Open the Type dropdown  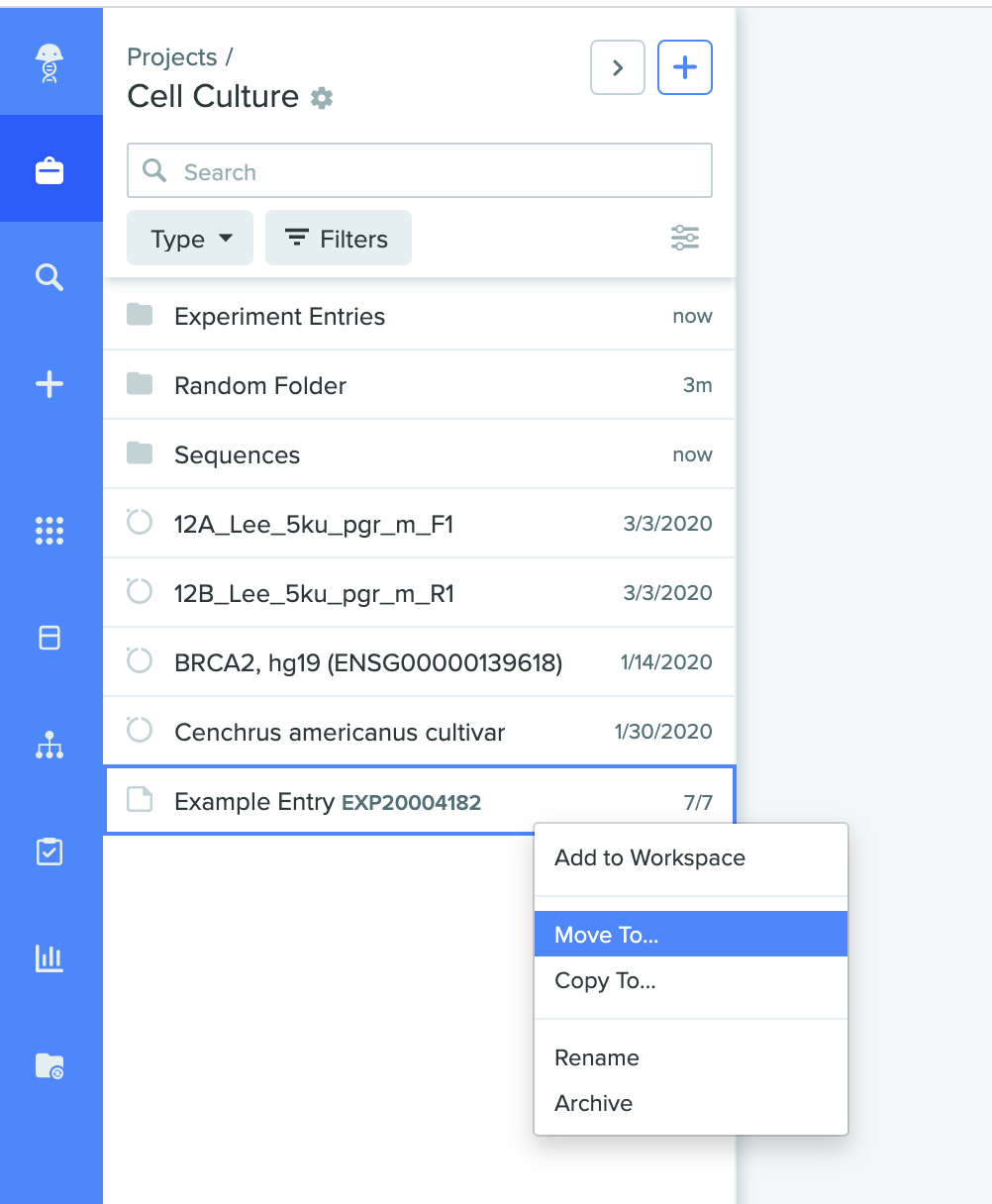coord(190,239)
